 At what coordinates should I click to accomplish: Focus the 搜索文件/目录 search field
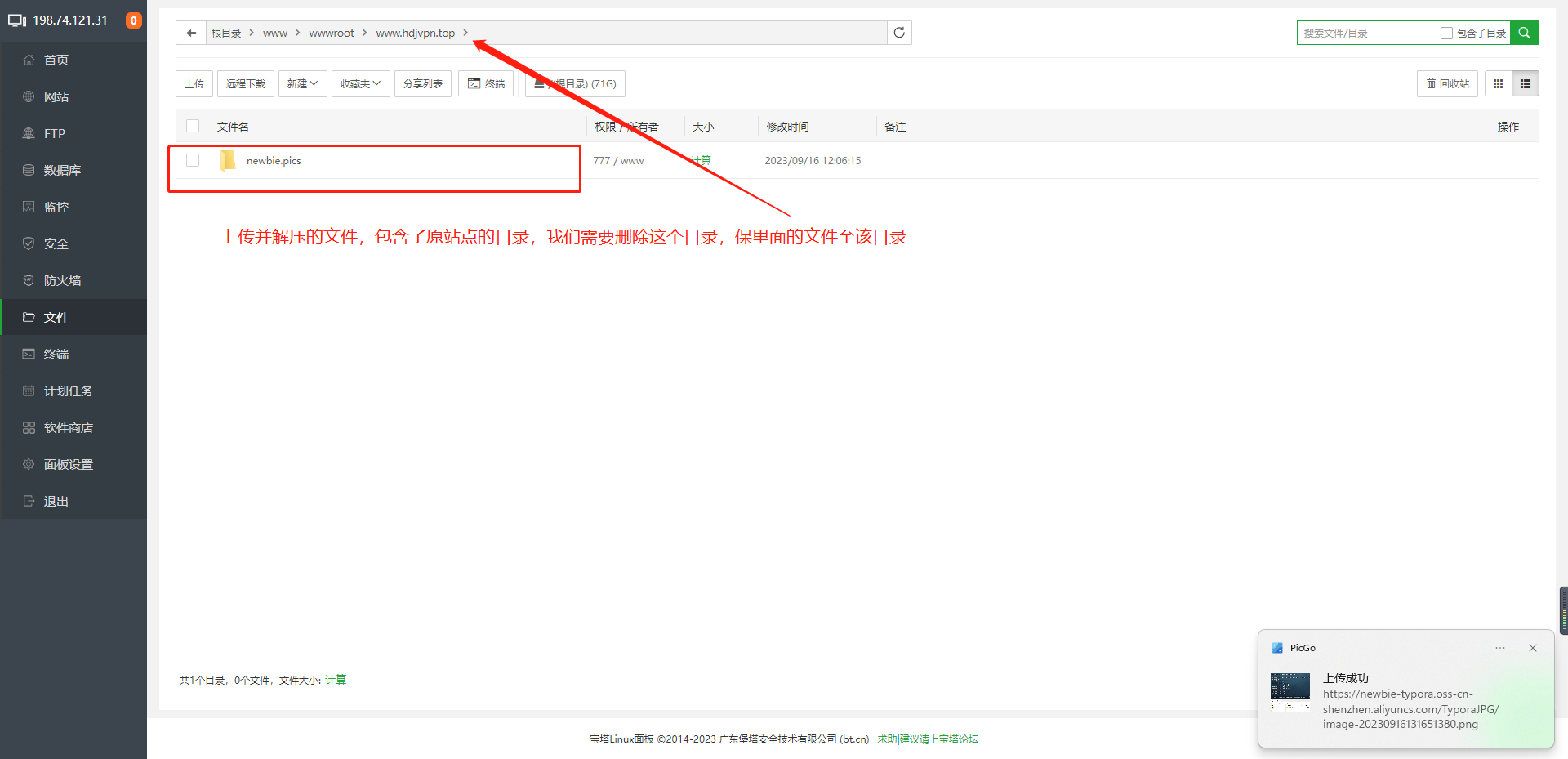(x=1367, y=33)
